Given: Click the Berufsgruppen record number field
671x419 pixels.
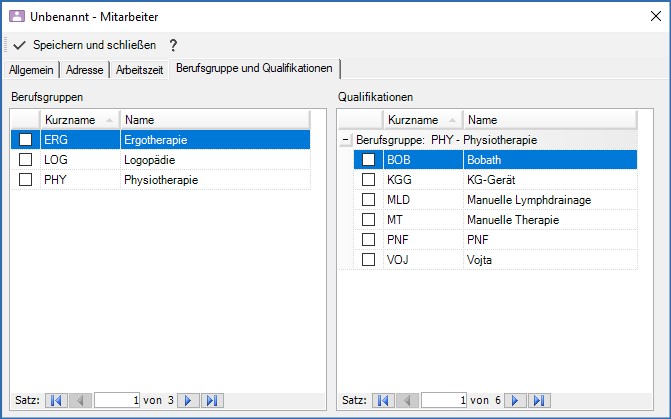Looking at the screenshot, I should click(x=117, y=401).
